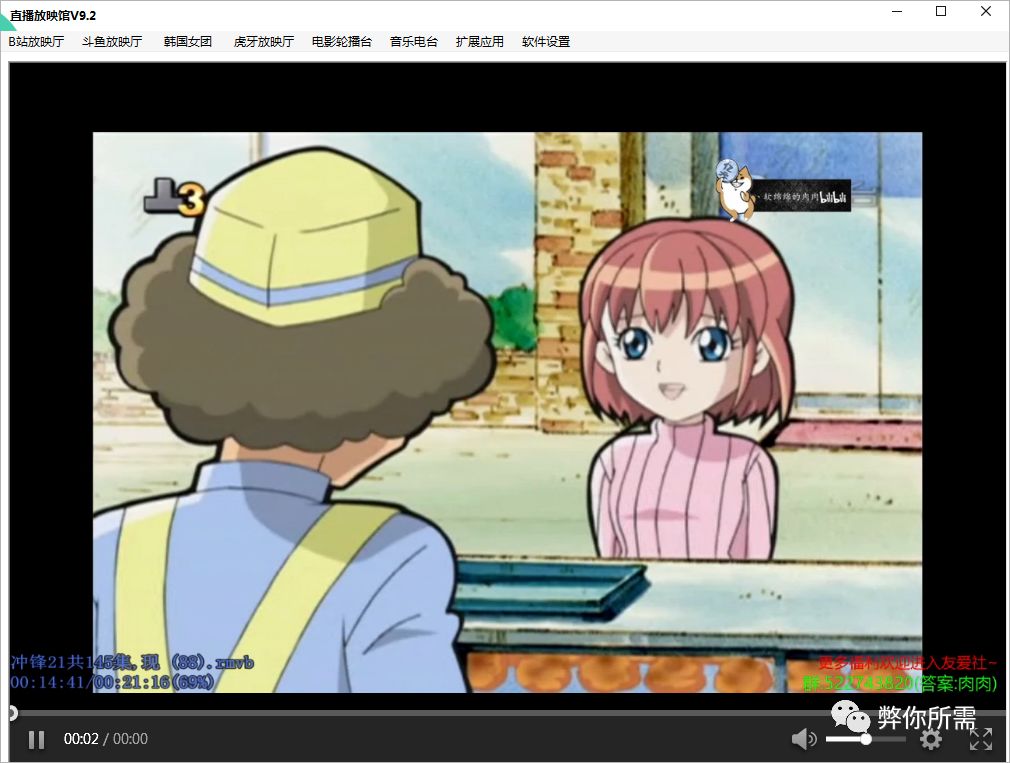Open player settings gear icon

(x=930, y=740)
